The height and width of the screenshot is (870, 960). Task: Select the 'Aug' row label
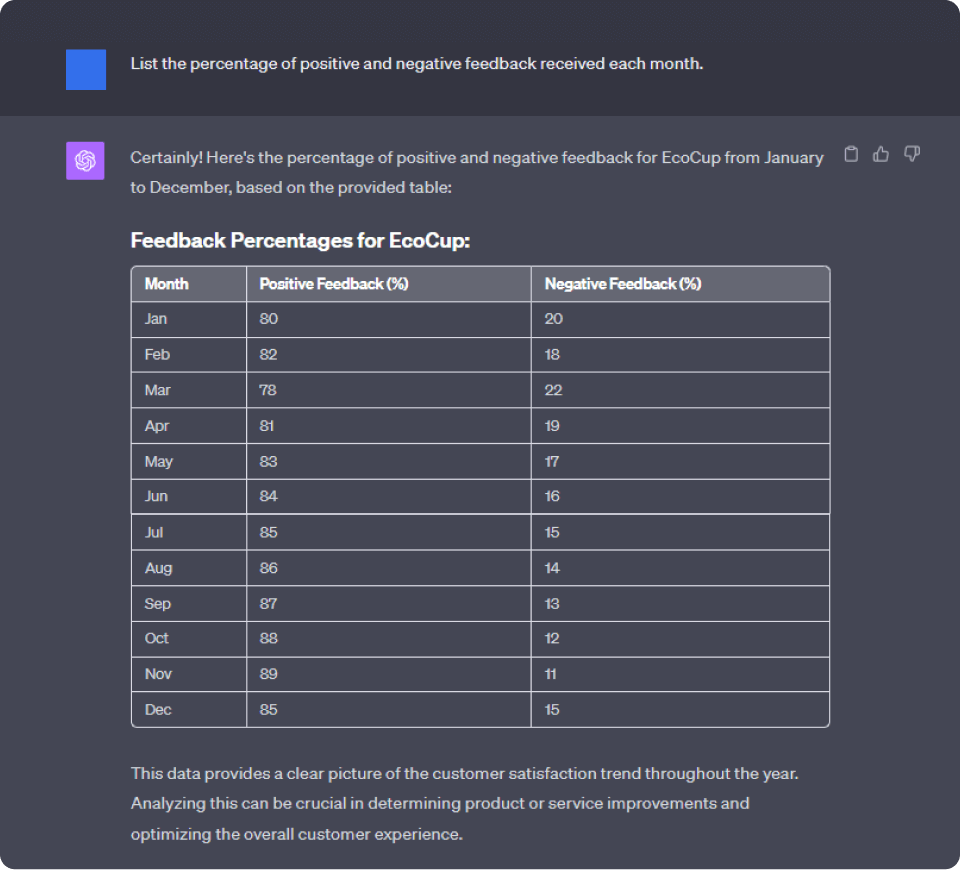tap(159, 568)
